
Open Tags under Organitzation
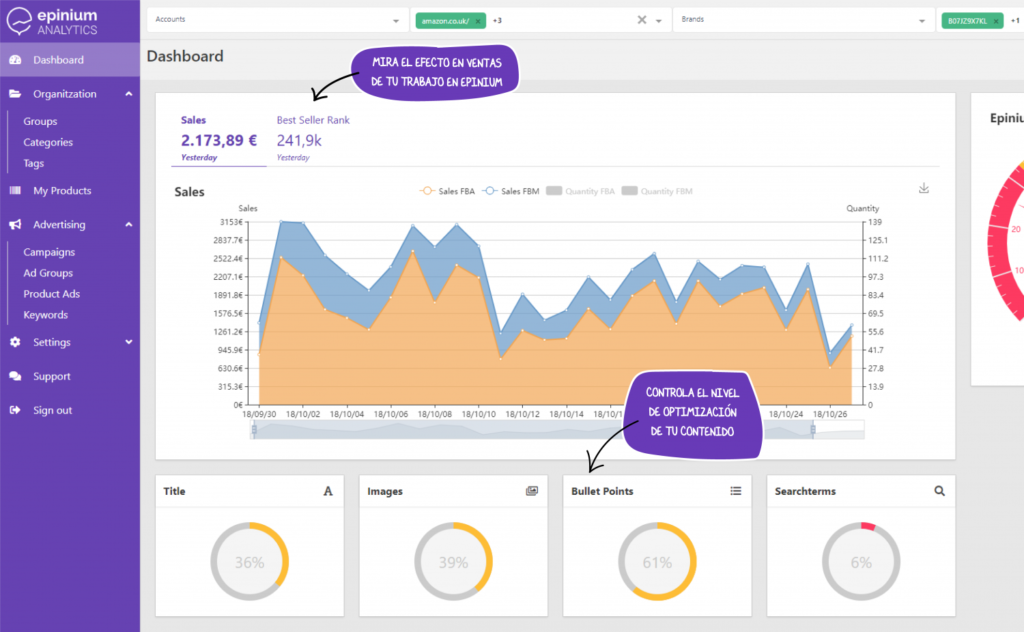(34, 163)
